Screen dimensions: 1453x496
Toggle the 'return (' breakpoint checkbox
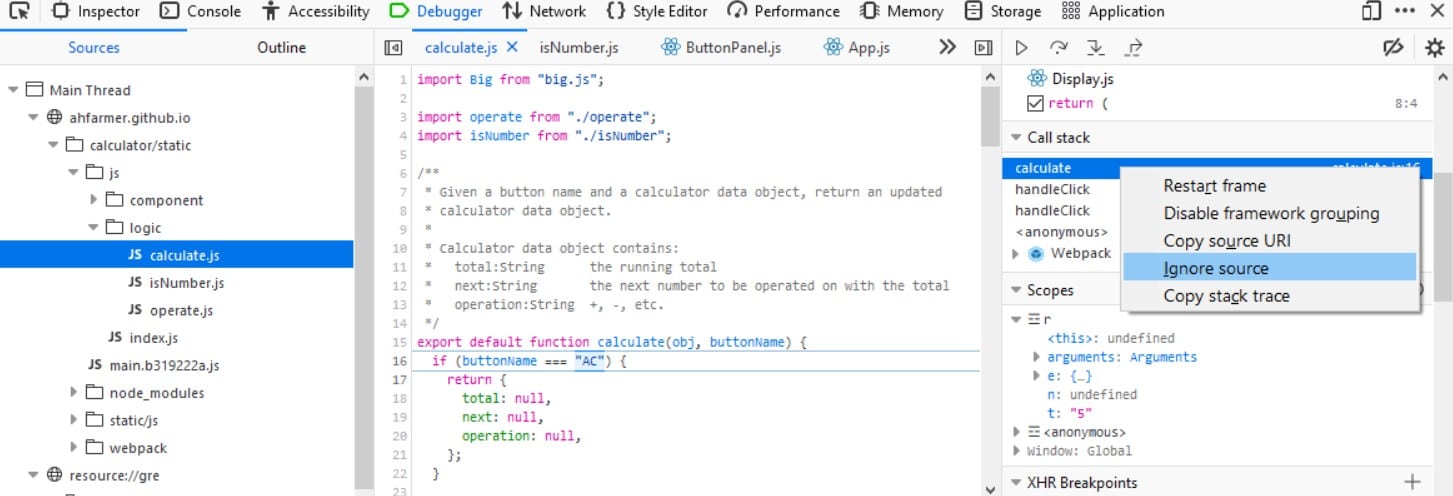(1035, 104)
